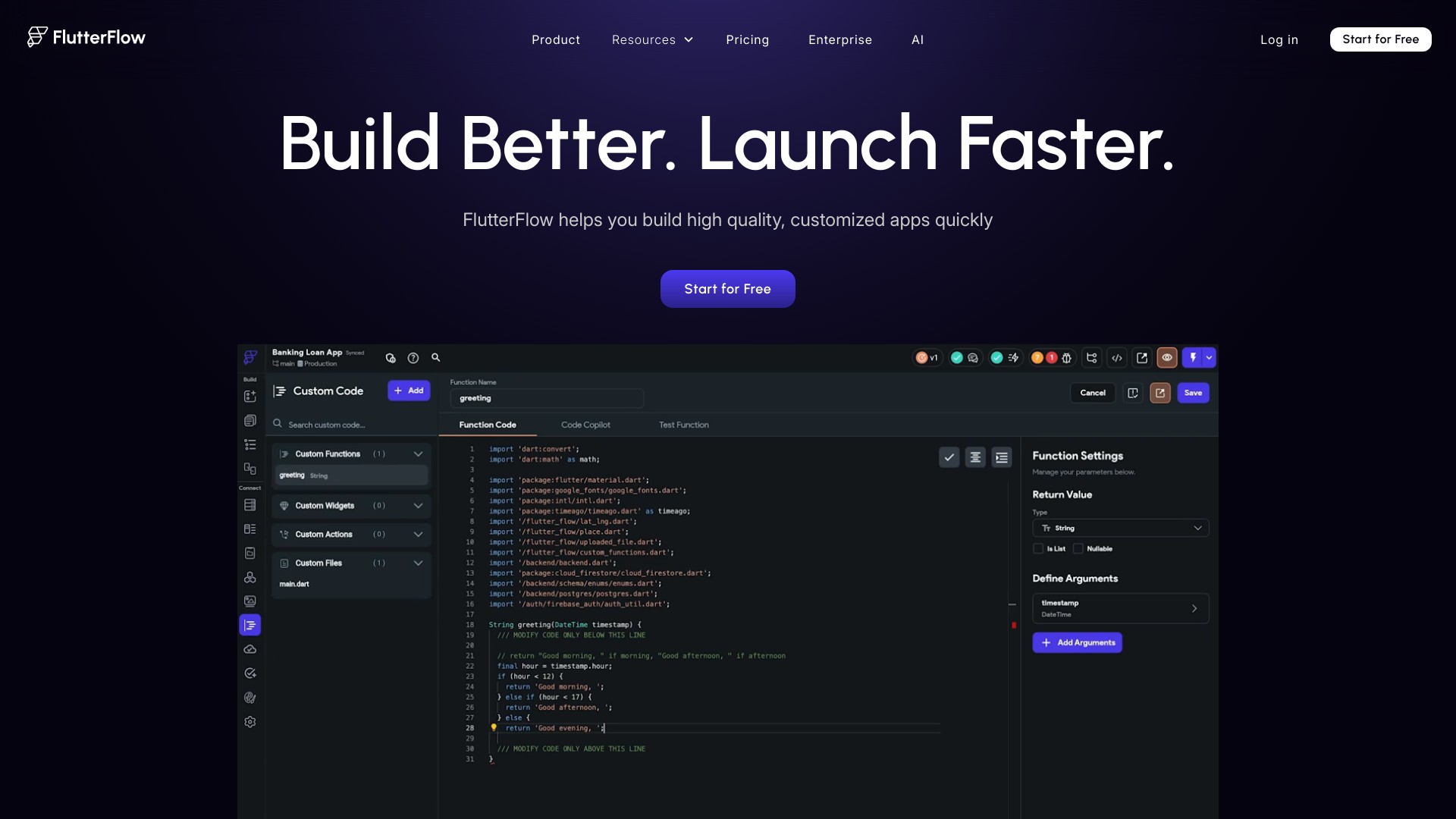Switch to the Code Copilot tab
1456x819 pixels.
(585, 425)
